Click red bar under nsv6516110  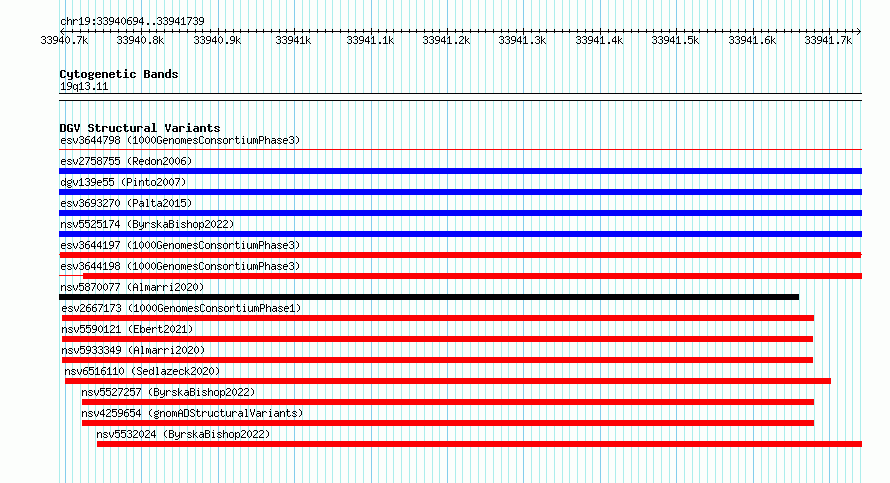coord(448,381)
